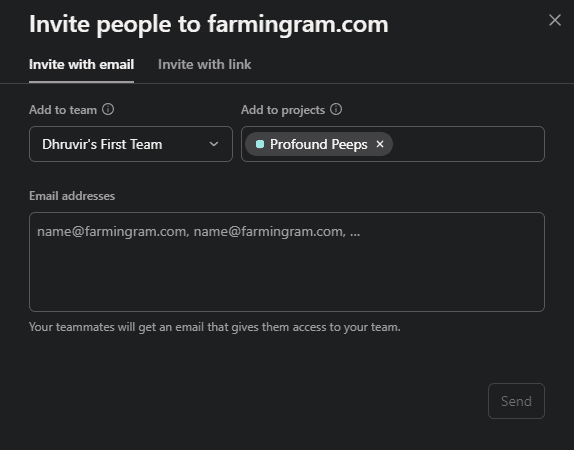
Task: Select the Invite with email tab
Action: coord(81,64)
